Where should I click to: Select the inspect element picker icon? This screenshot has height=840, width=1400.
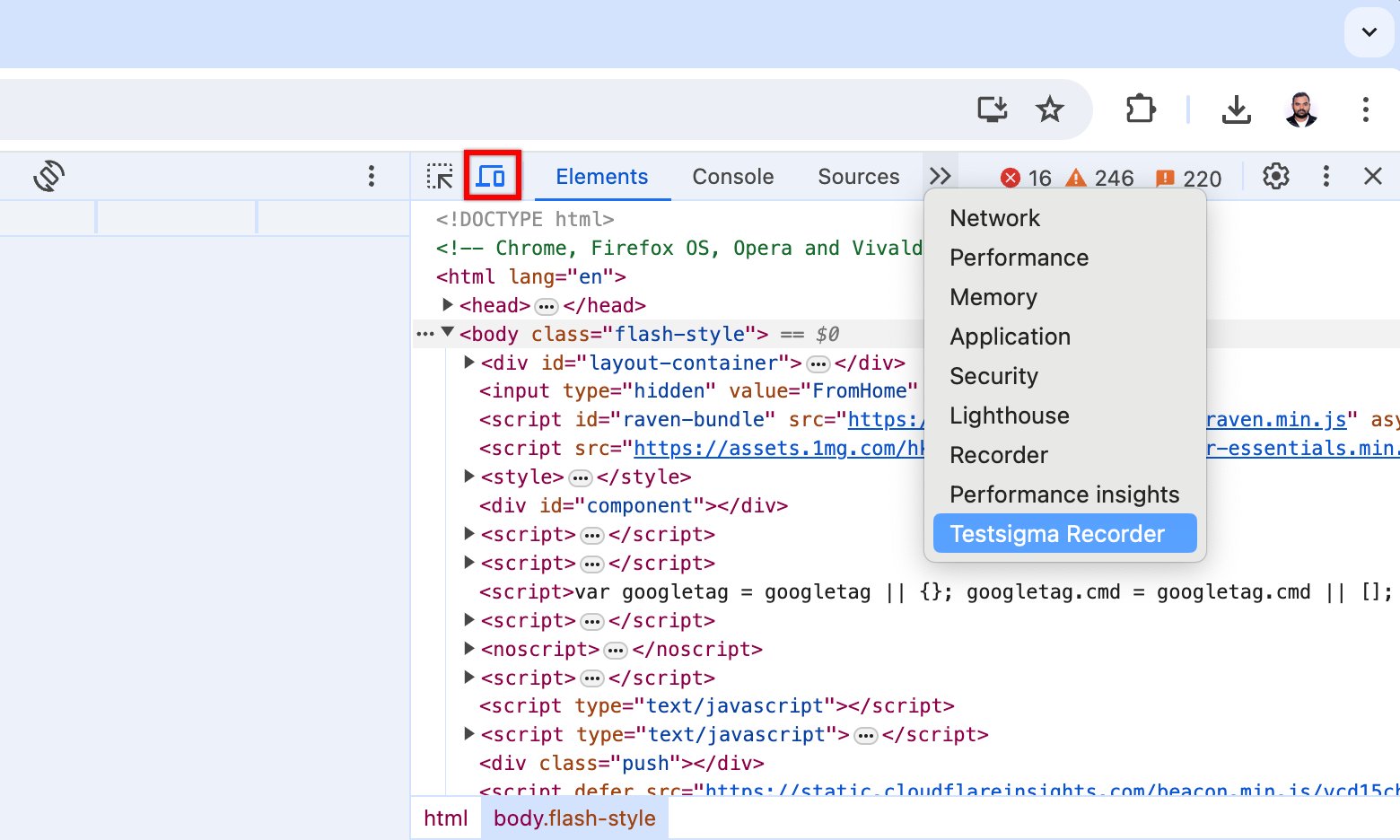[x=440, y=176]
